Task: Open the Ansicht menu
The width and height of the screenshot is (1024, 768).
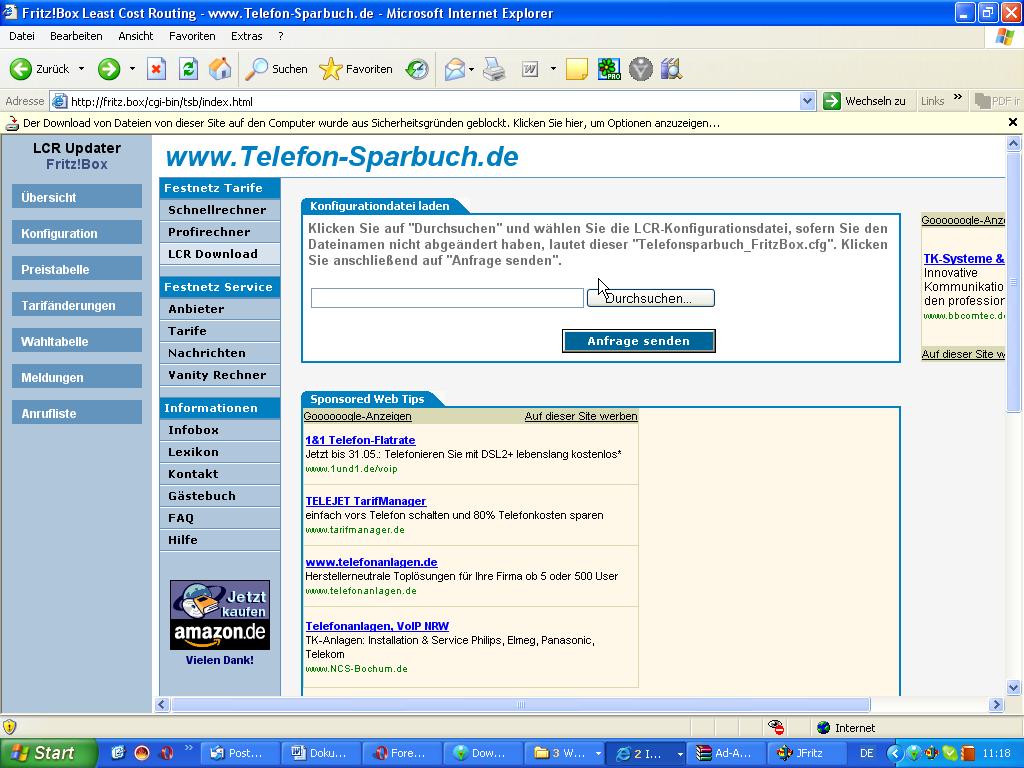Action: (x=136, y=36)
